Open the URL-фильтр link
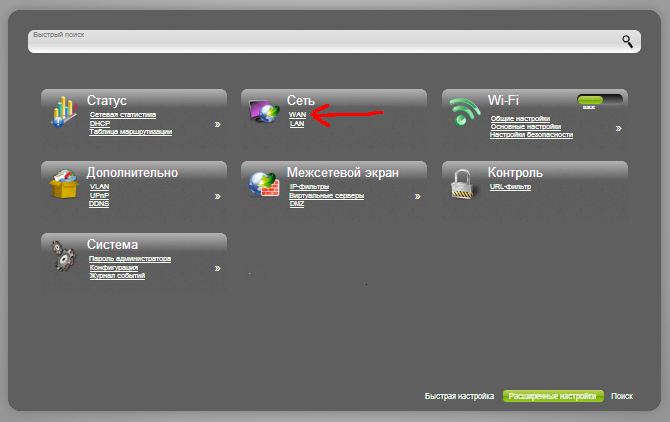The width and height of the screenshot is (670, 422). click(x=510, y=187)
